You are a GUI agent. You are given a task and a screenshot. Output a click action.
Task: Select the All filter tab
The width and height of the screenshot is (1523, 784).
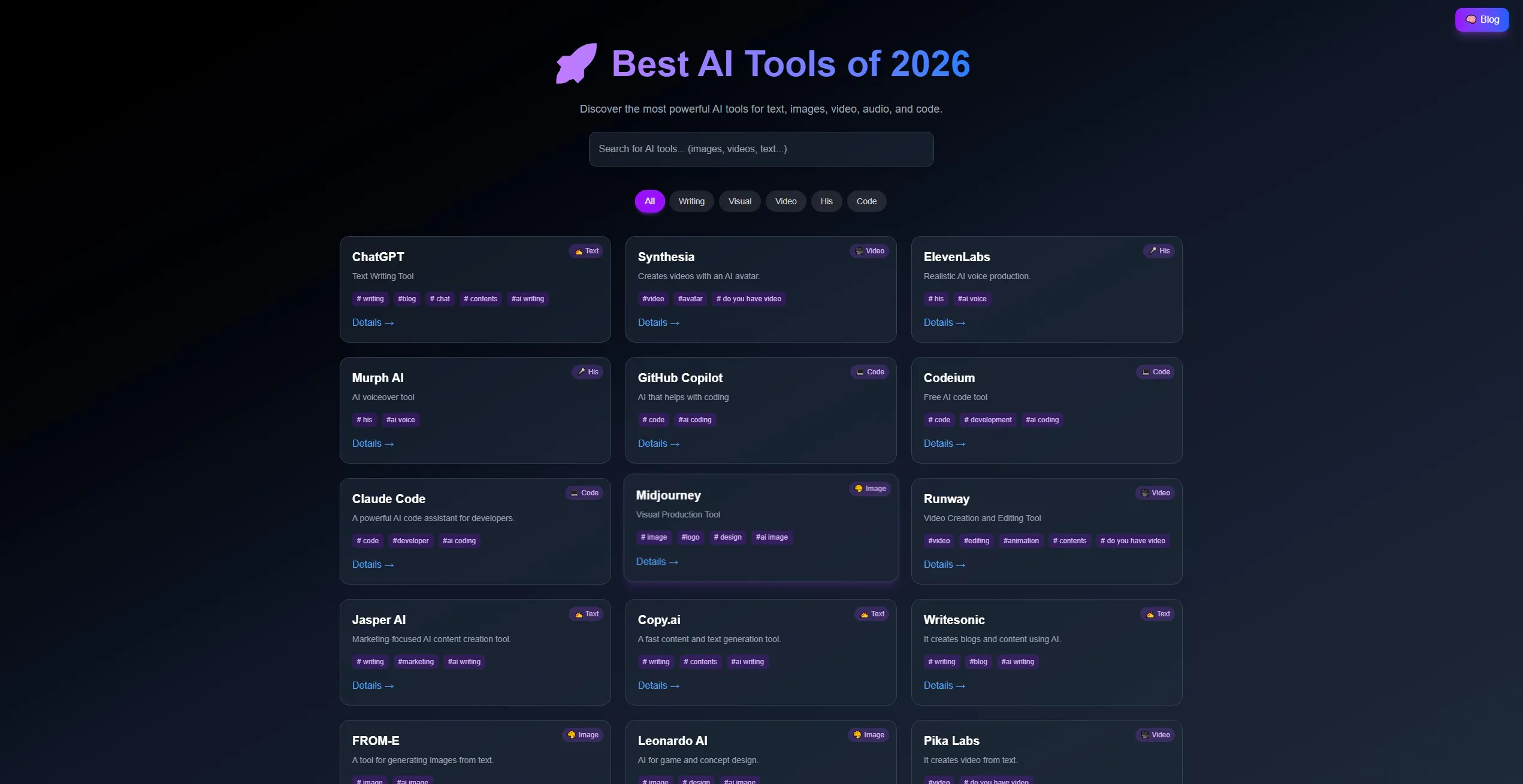(649, 201)
